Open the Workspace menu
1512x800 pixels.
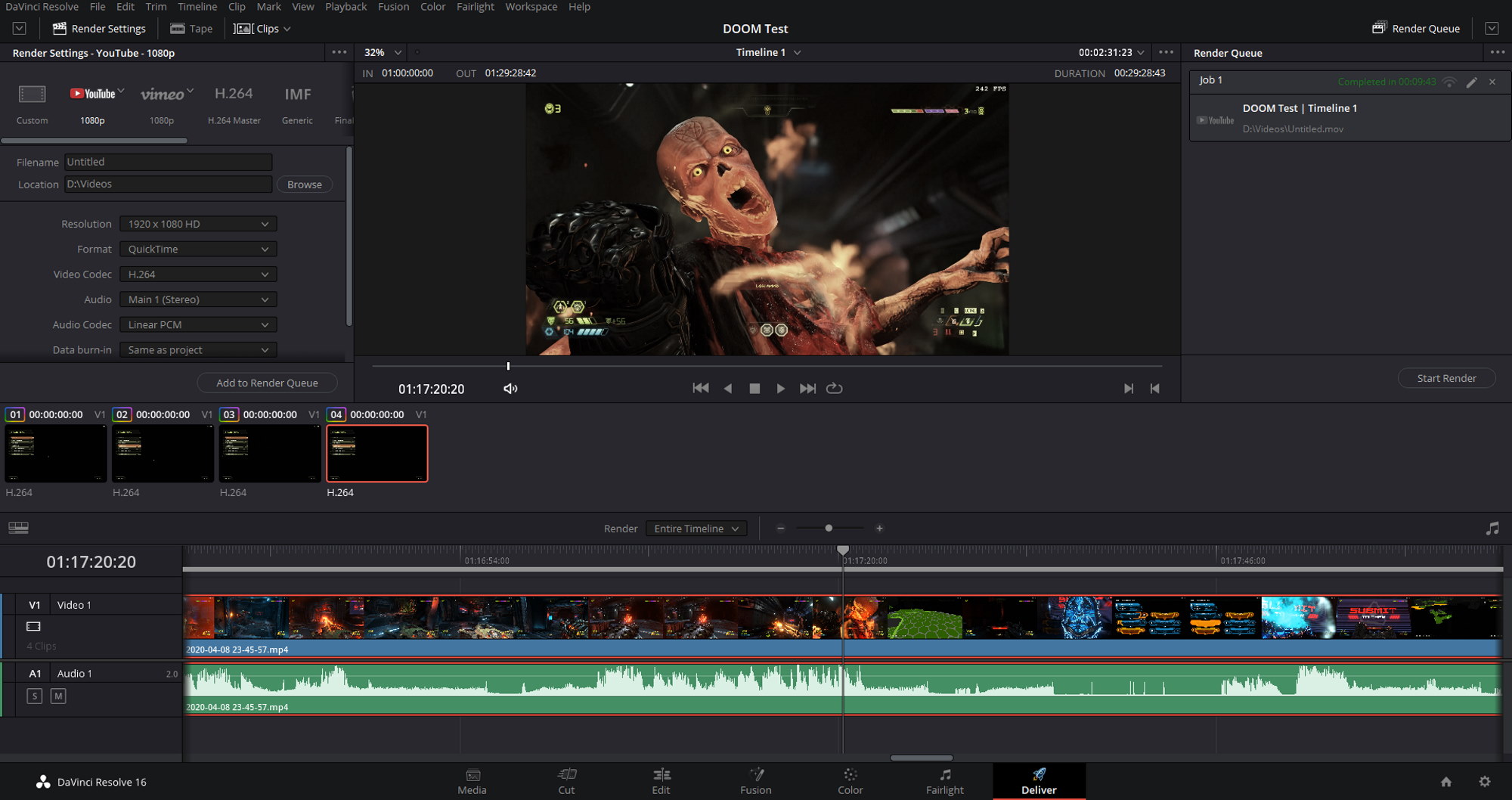pyautogui.click(x=531, y=7)
